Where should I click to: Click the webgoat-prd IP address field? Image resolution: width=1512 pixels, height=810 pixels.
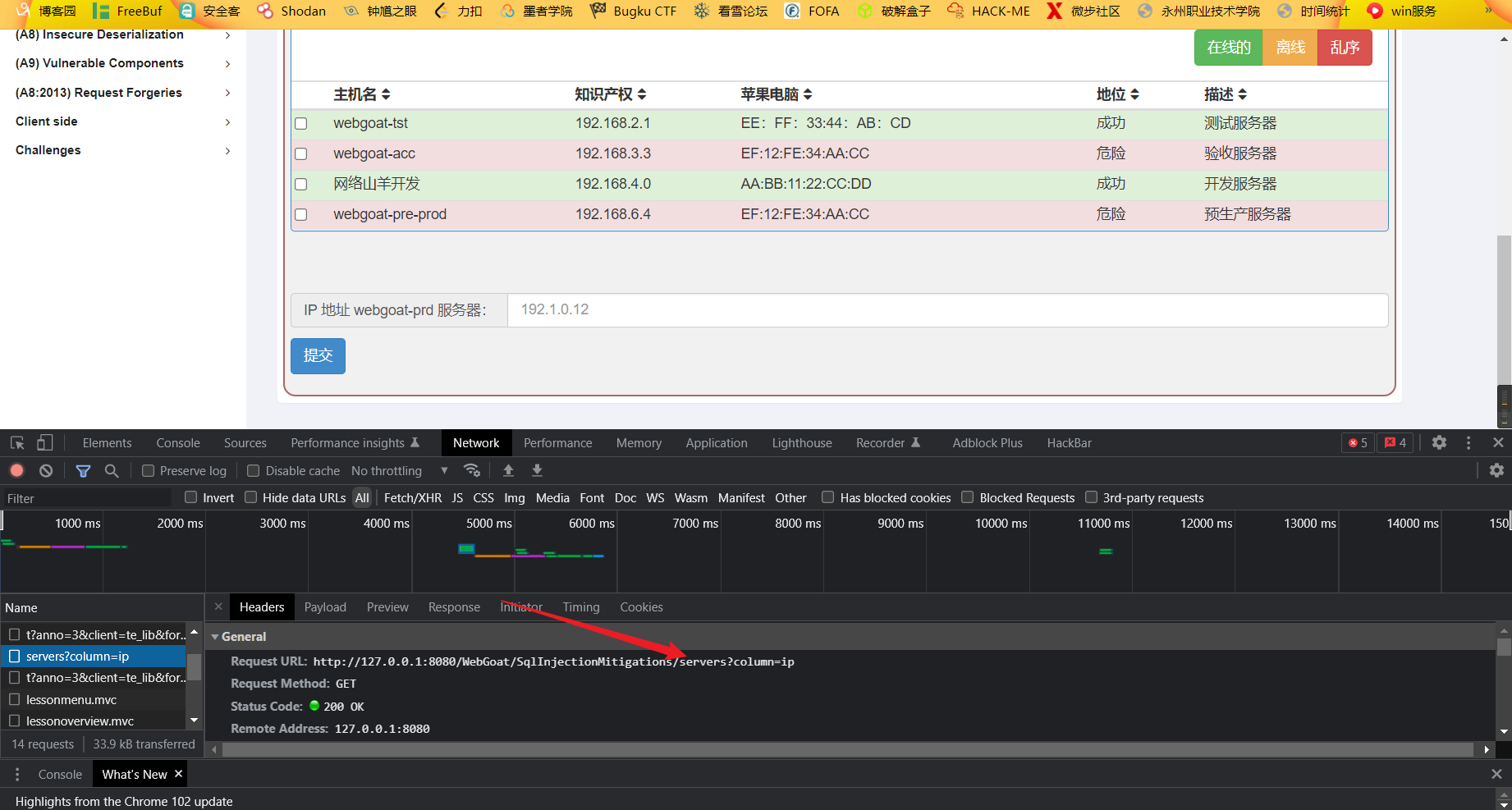click(947, 310)
